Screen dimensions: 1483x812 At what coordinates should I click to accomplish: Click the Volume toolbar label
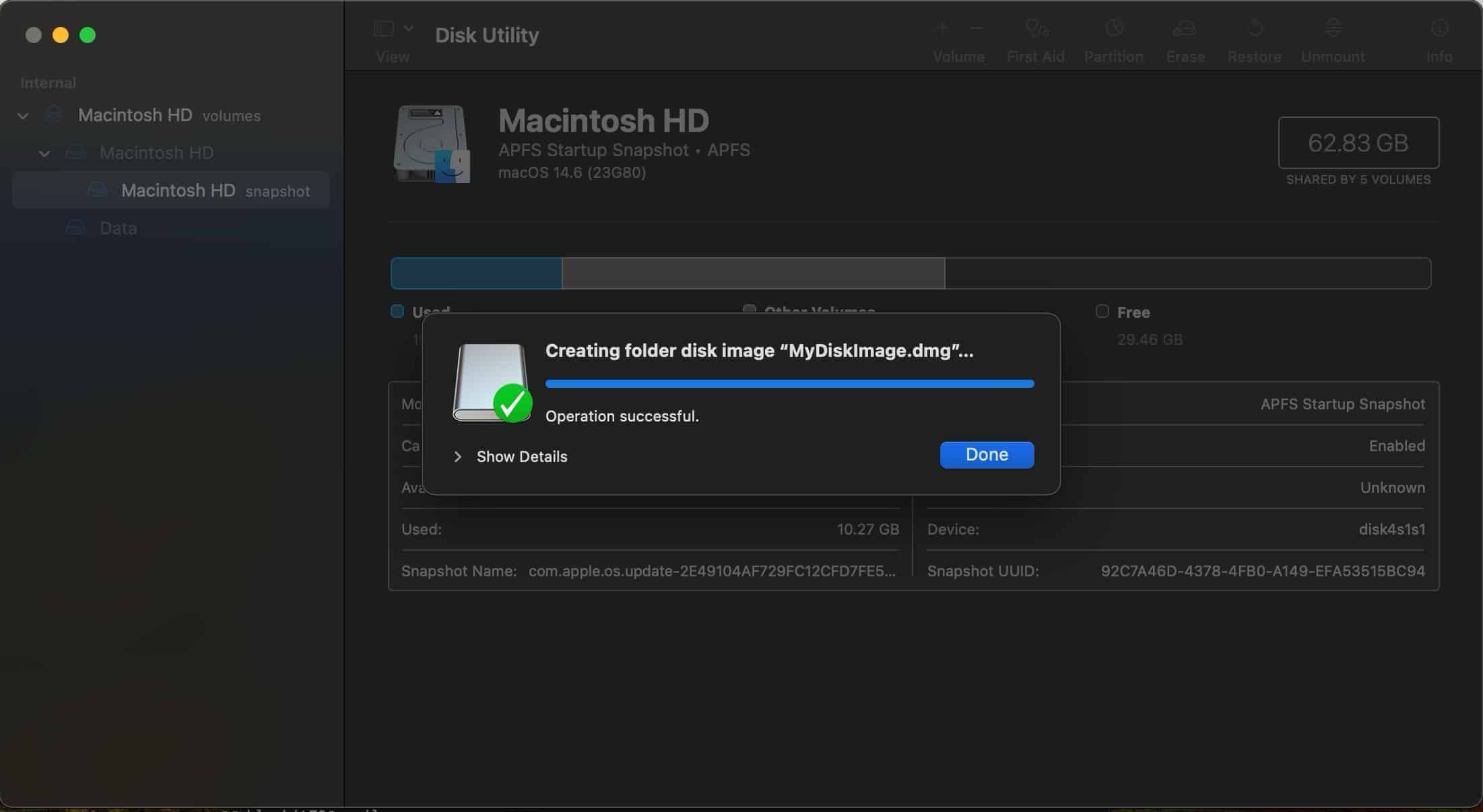(958, 57)
